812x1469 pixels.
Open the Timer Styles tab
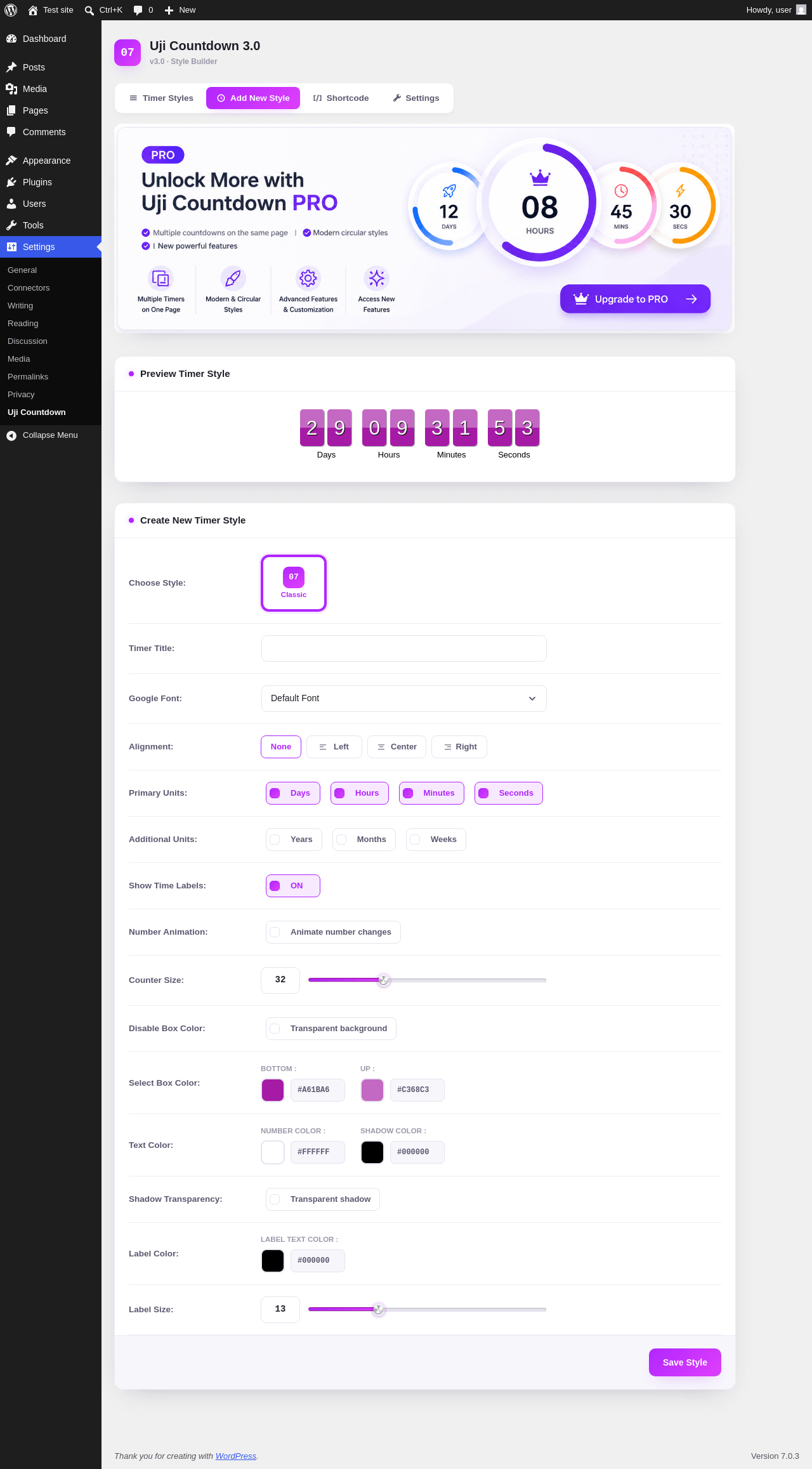tap(161, 98)
